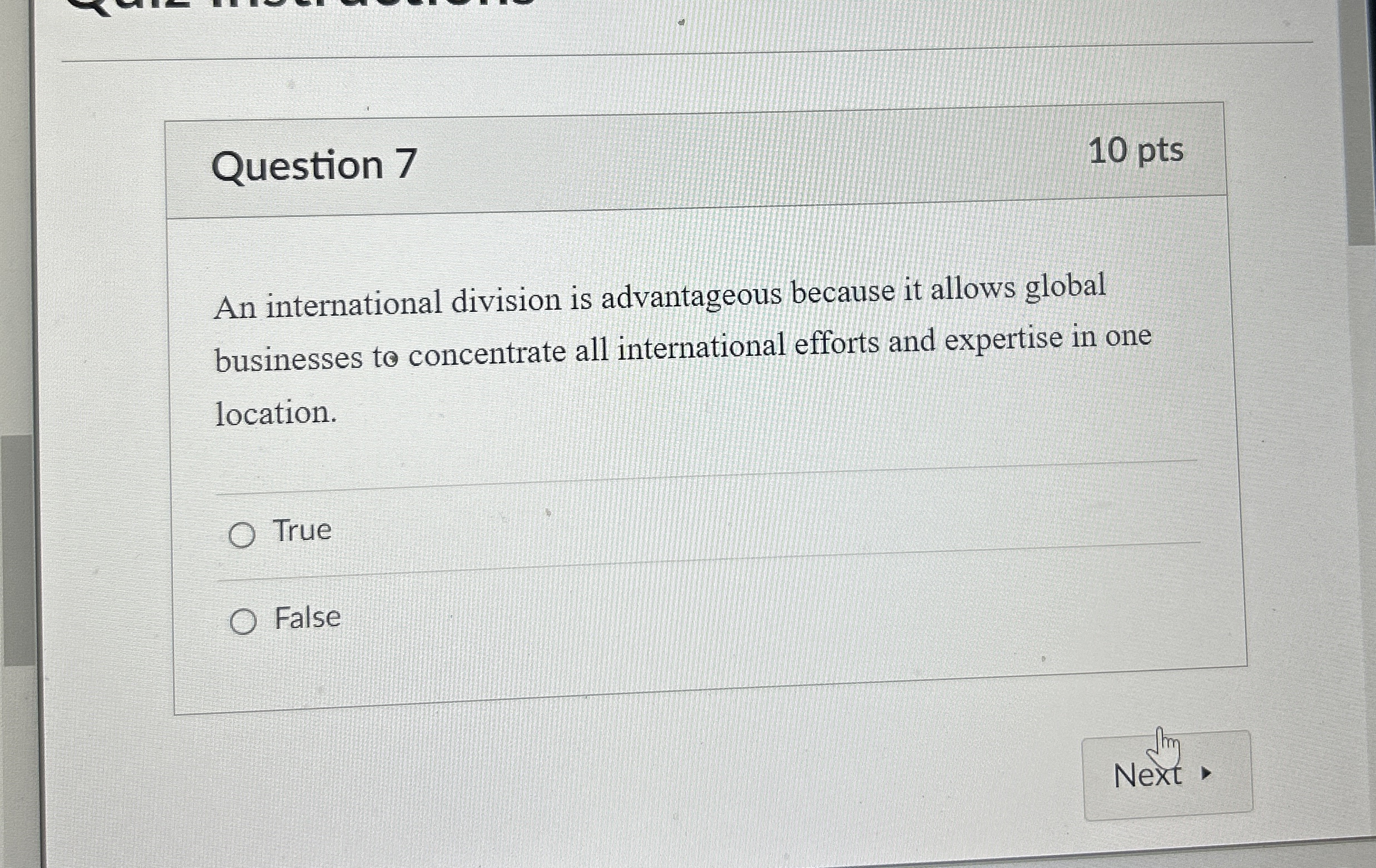This screenshot has width=1376, height=868.
Task: Click the 'True' answer label text
Action: [302, 530]
